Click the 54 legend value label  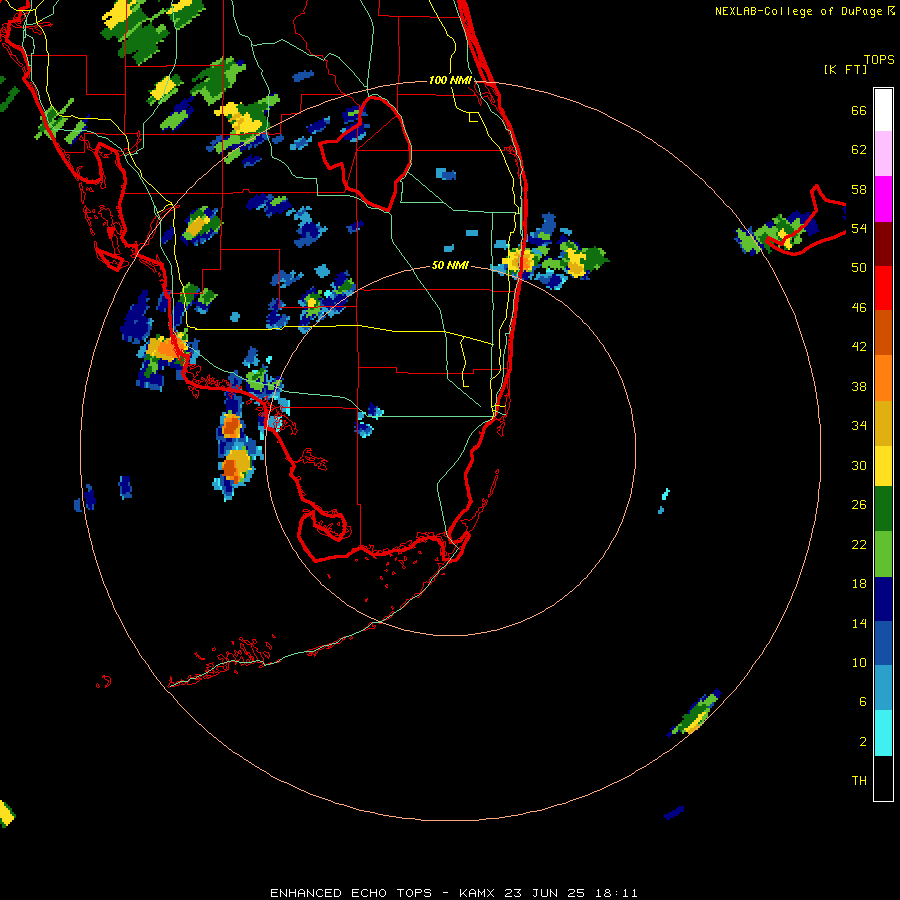859,228
